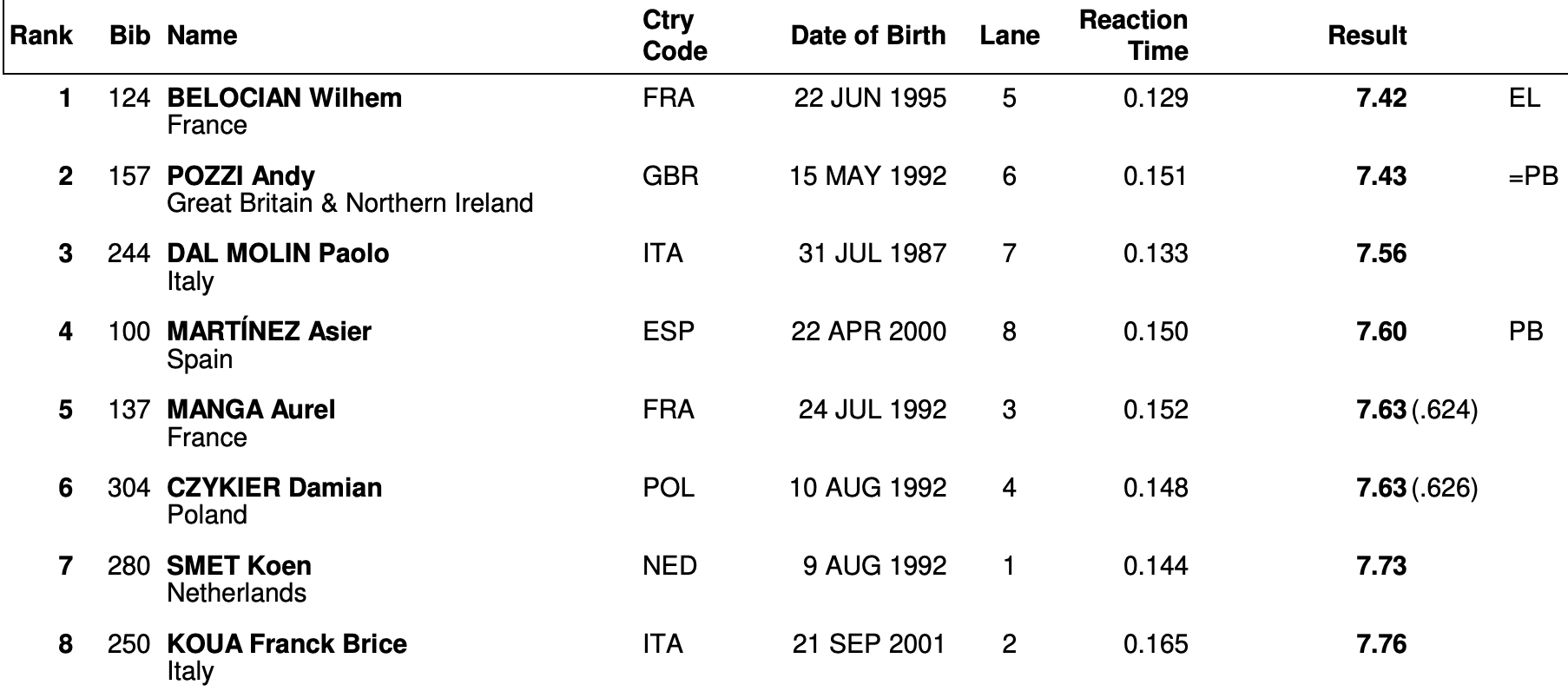The width and height of the screenshot is (1568, 698).
Task: Click on DAL MOLIN Paolo
Action: [x=278, y=254]
